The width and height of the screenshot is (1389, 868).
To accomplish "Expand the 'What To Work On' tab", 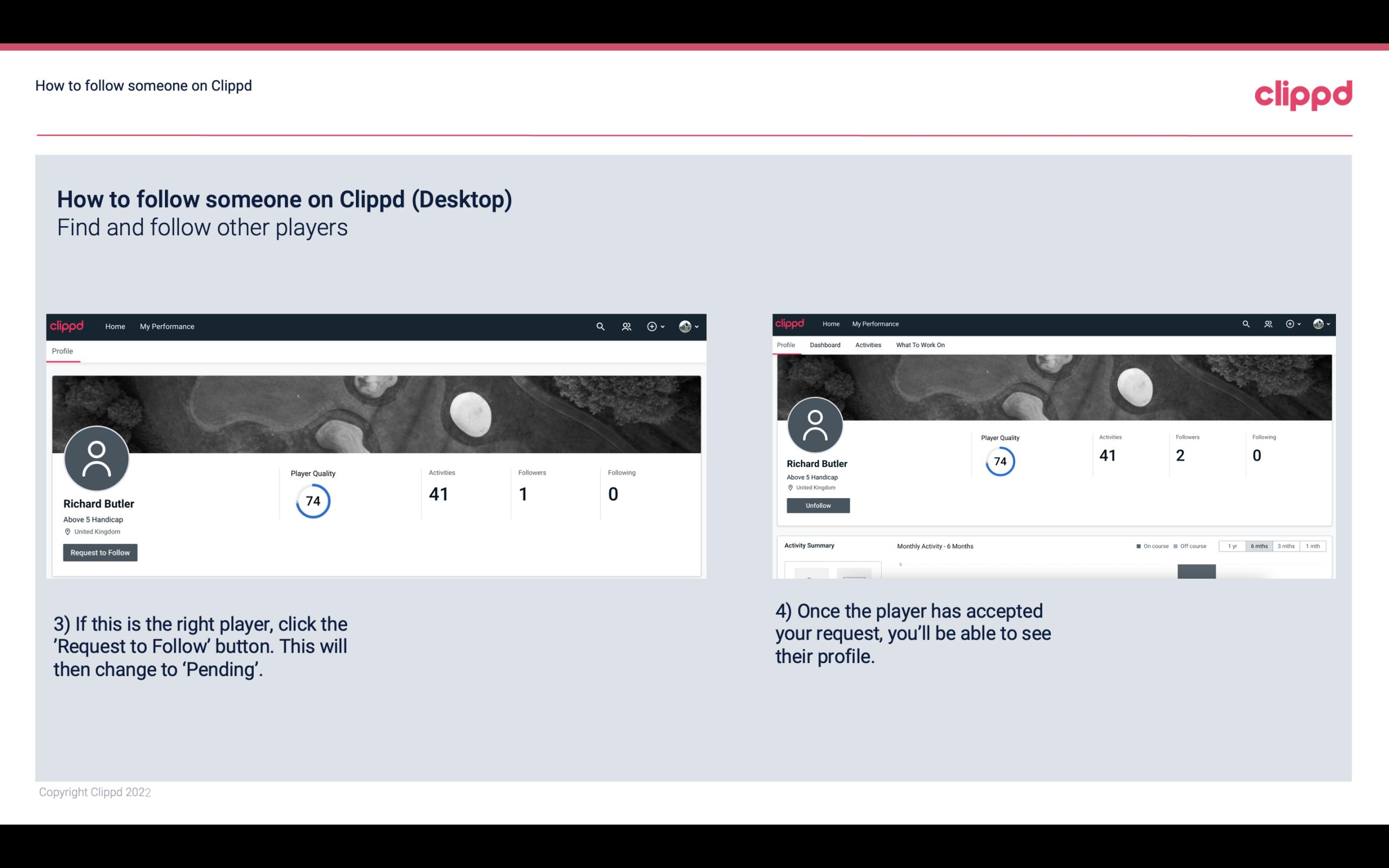I will [920, 345].
